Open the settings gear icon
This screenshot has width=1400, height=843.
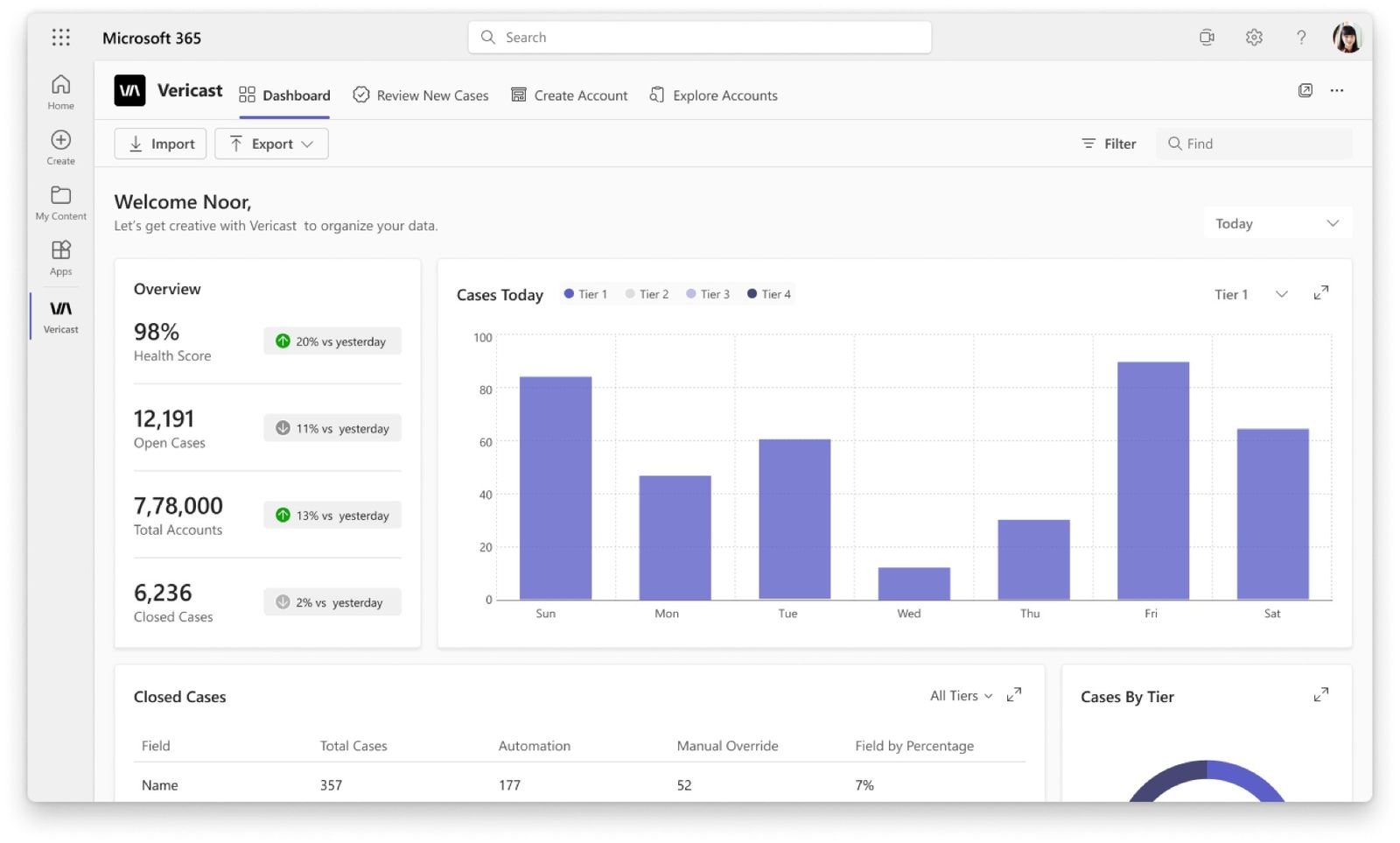pyautogui.click(x=1254, y=37)
